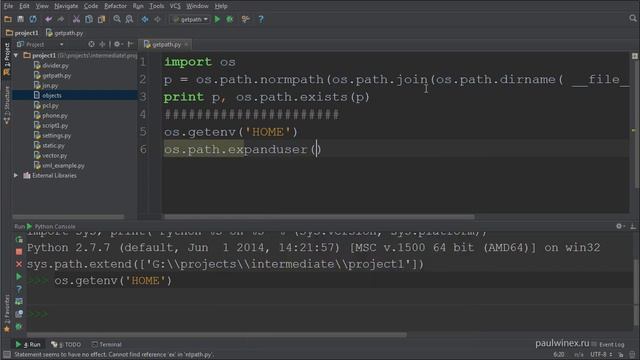Toggle the Project side tool window
Screen dimensions: 640x360
(7, 59)
